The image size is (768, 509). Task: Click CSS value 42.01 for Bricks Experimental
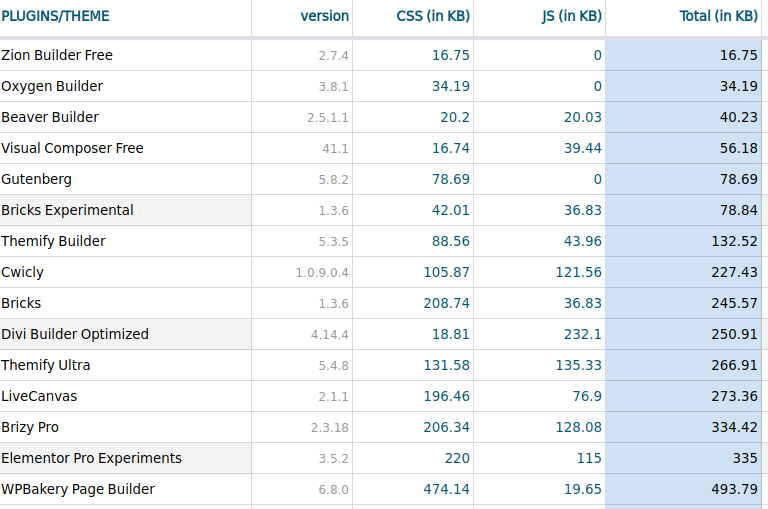tap(451, 210)
